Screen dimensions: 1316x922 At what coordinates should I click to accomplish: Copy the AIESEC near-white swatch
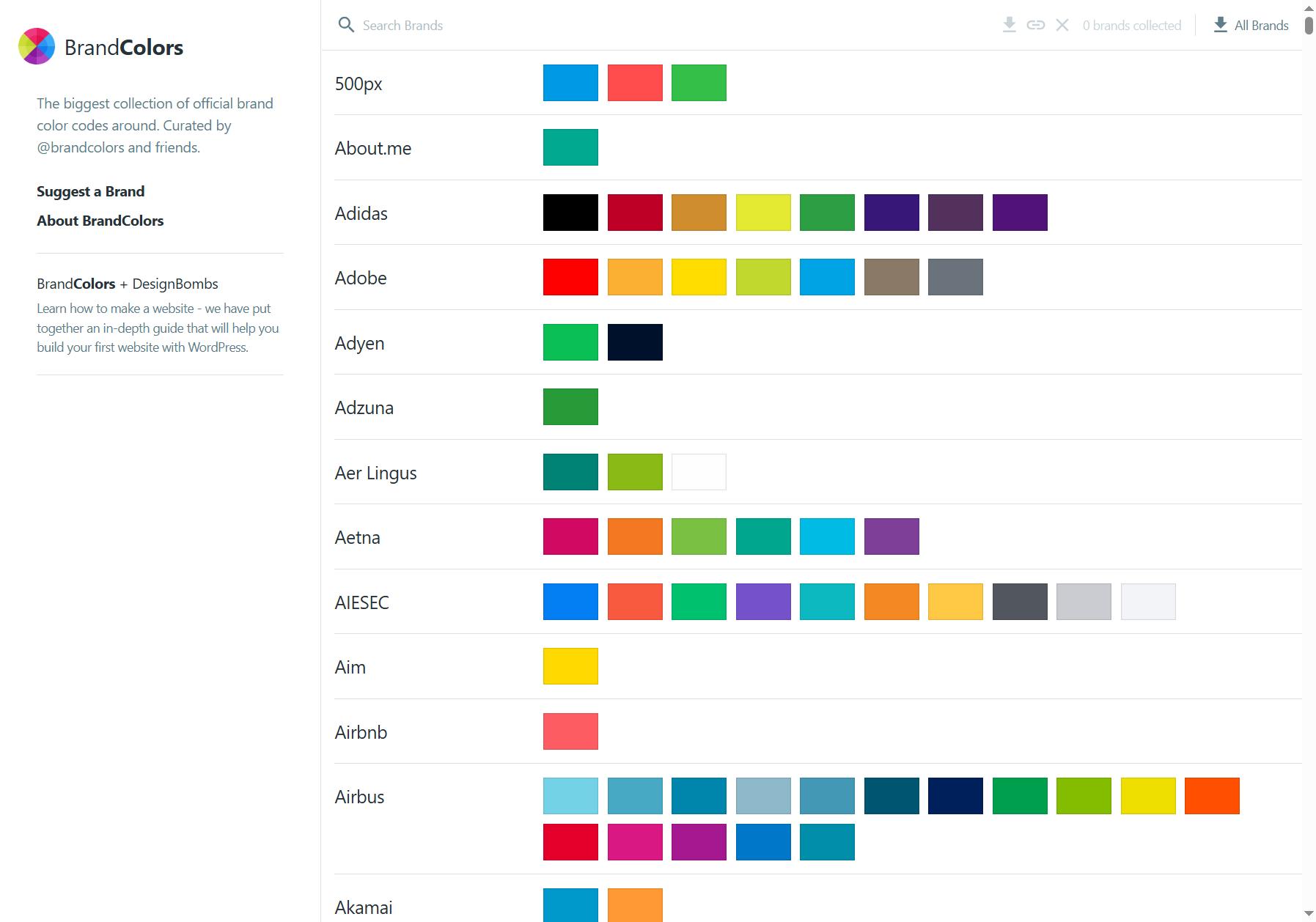click(1148, 602)
